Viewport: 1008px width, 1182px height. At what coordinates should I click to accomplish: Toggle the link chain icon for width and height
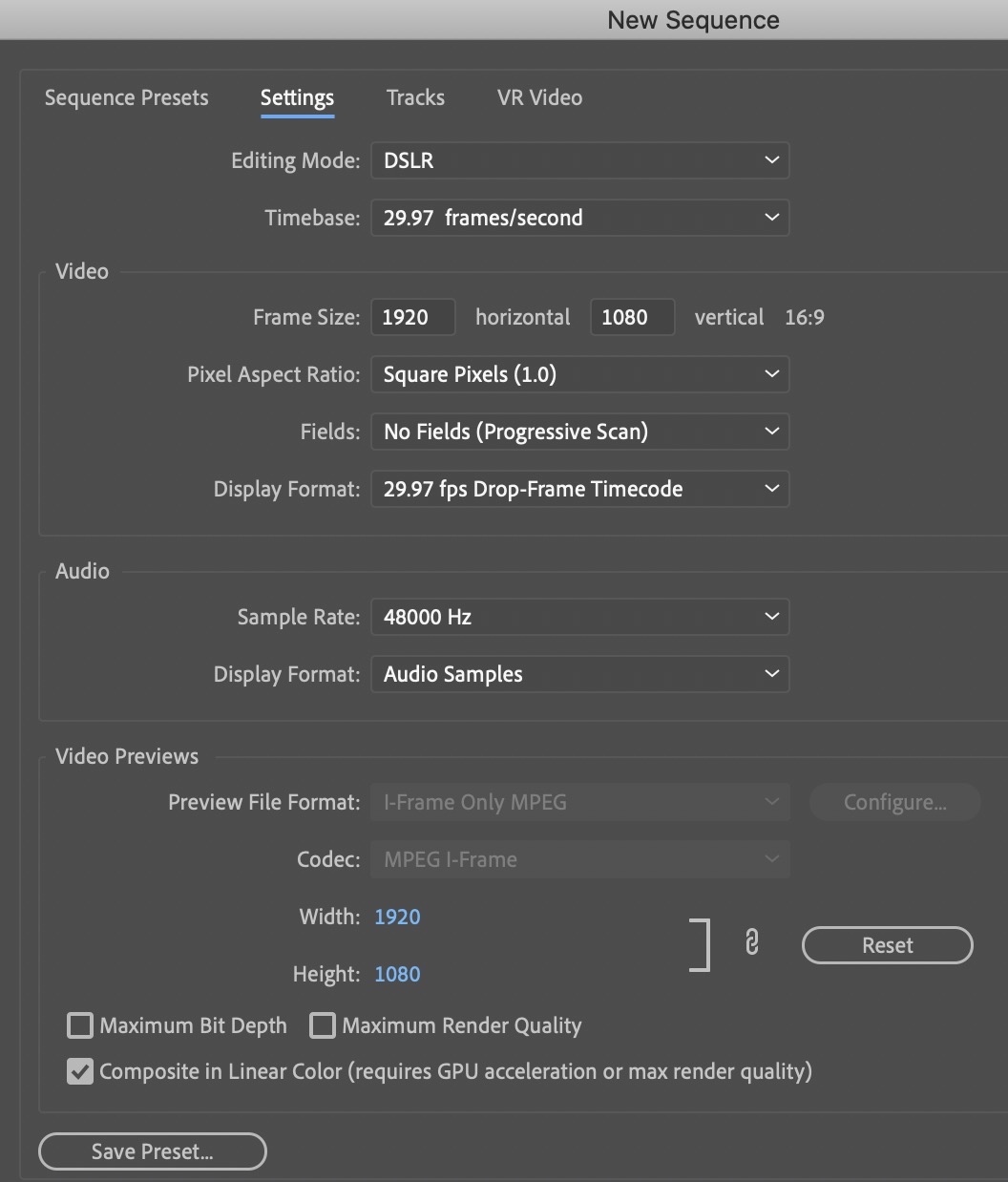tap(751, 942)
